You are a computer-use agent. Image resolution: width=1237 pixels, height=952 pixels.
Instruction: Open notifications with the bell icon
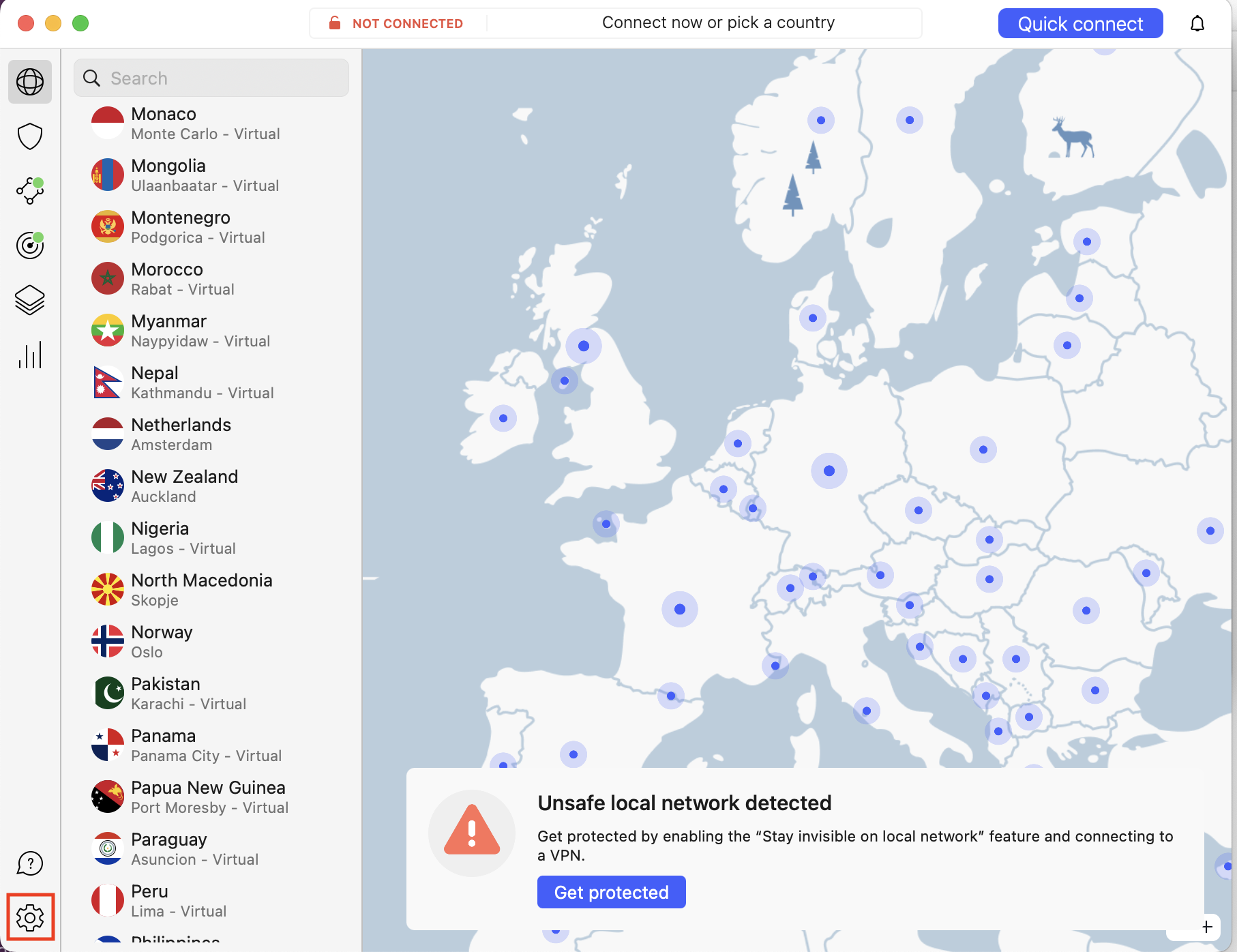click(1197, 23)
